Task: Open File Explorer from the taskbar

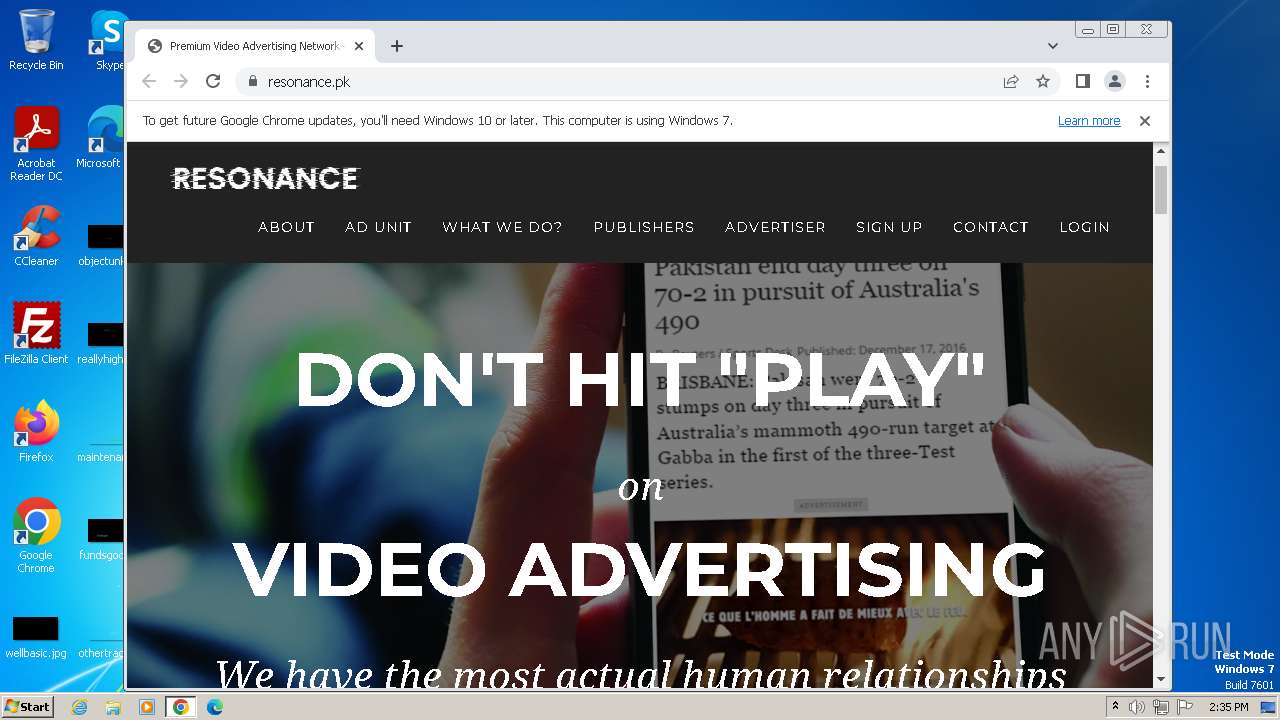Action: pos(113,707)
